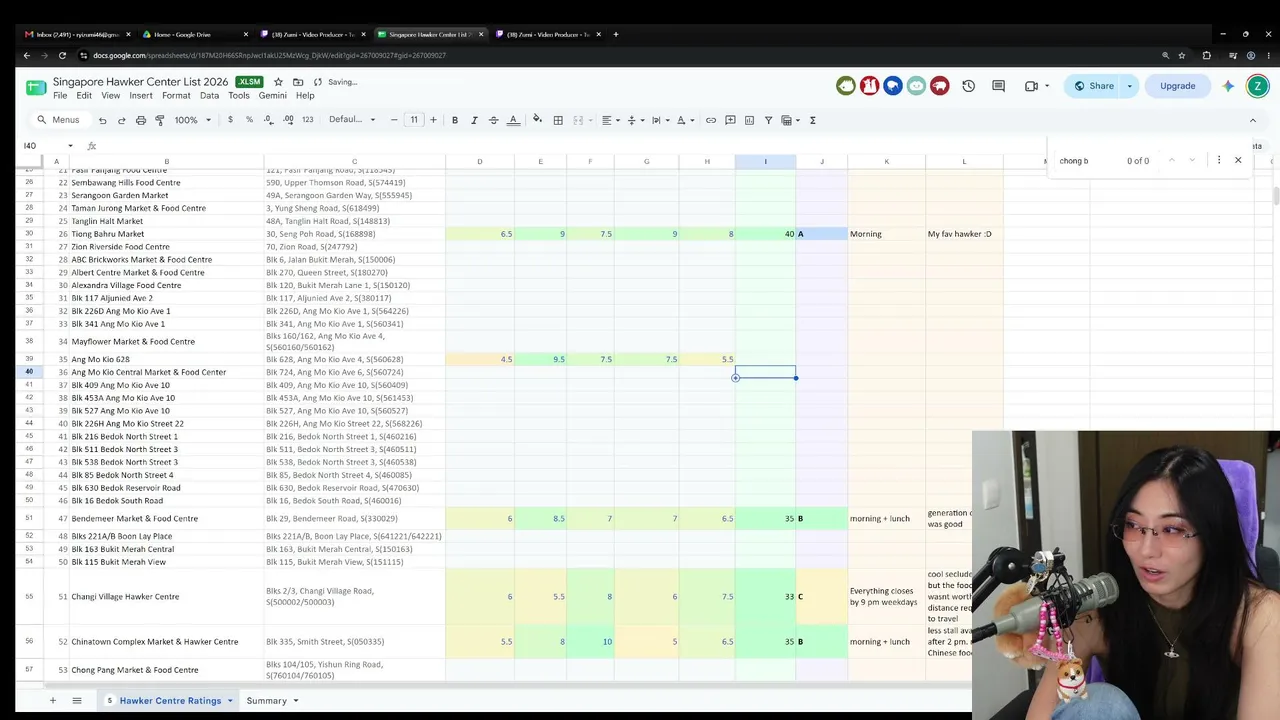
Task: Increase font size with plus
Action: point(433,120)
